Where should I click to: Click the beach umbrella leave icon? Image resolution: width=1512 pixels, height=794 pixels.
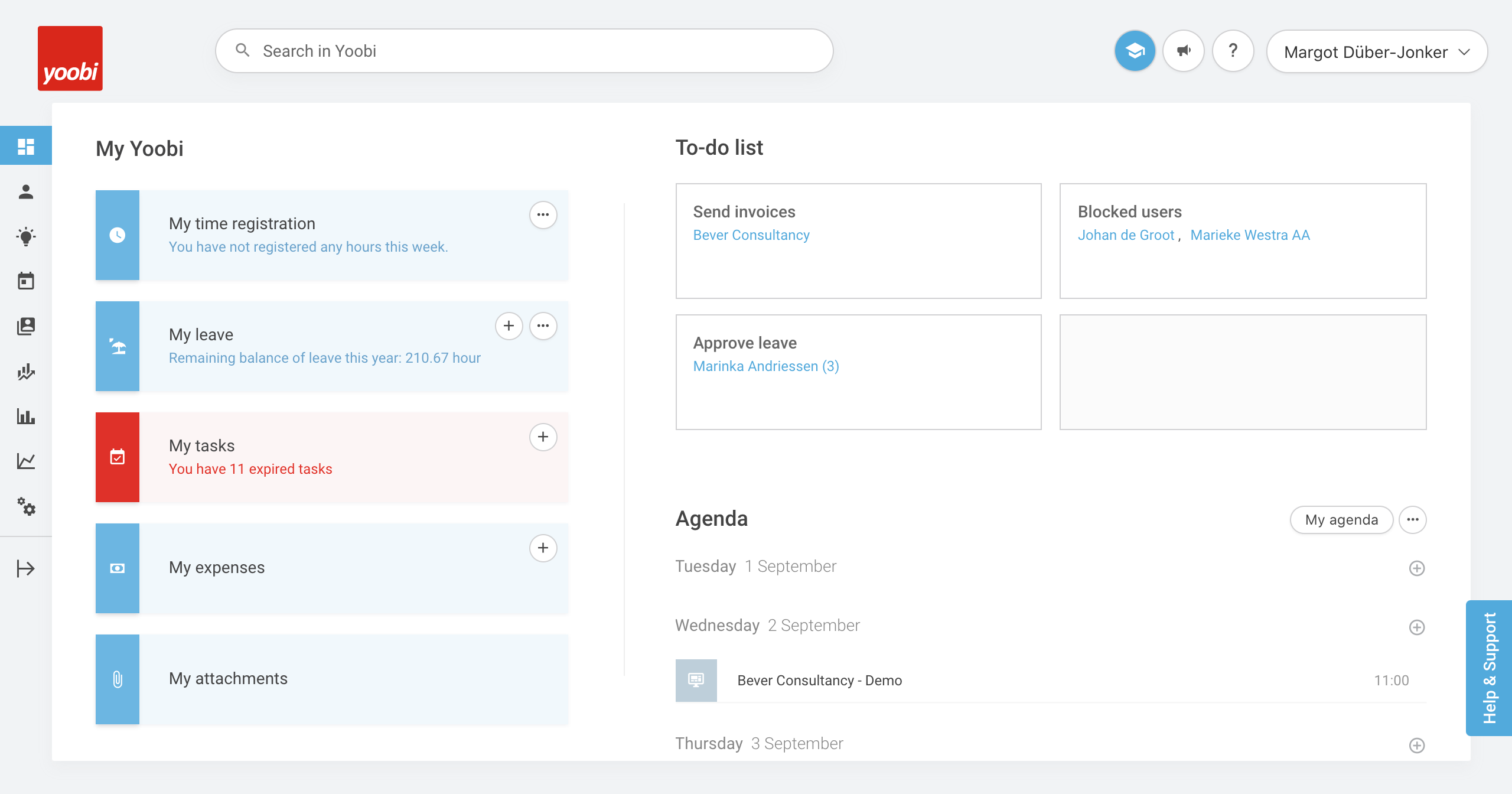(118, 346)
